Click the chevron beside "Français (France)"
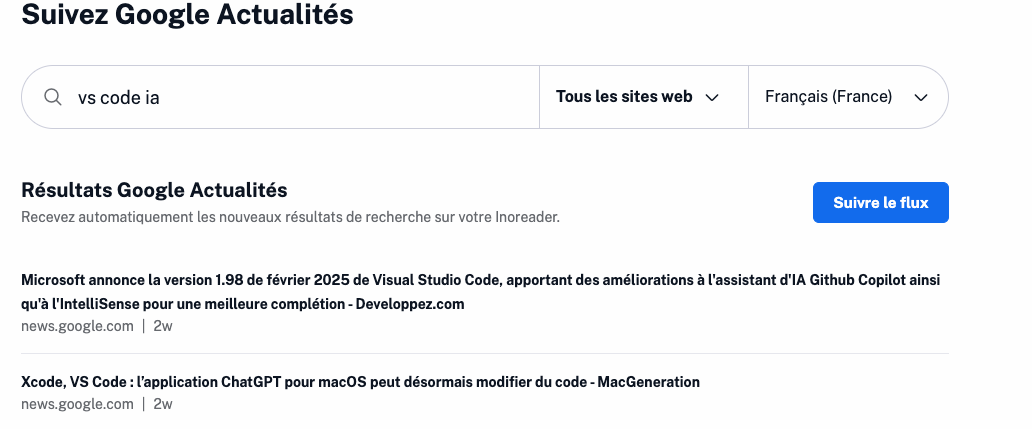The image size is (1032, 429). tap(921, 97)
